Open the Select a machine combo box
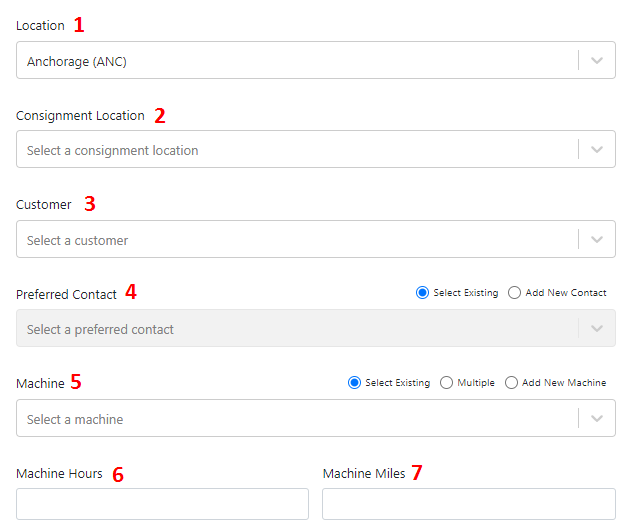 coord(316,418)
